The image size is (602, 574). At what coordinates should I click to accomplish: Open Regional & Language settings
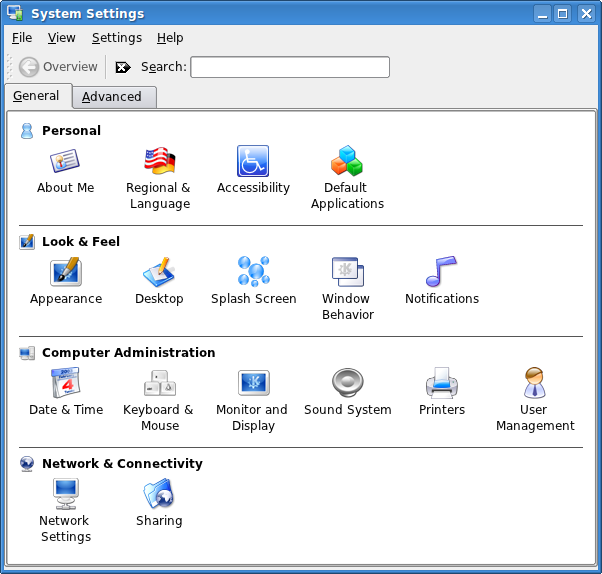159,178
